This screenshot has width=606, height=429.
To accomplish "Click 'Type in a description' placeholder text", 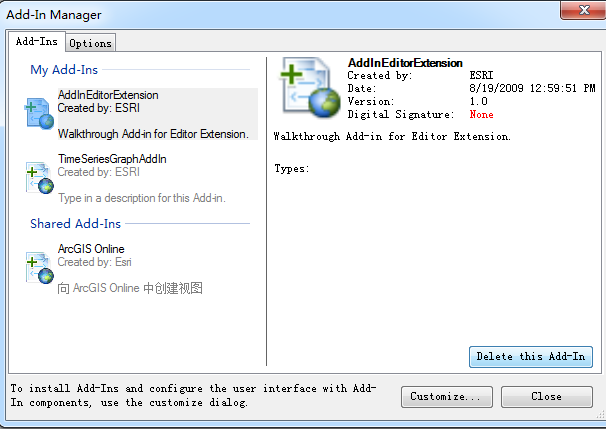I will pyautogui.click(x=142, y=198).
